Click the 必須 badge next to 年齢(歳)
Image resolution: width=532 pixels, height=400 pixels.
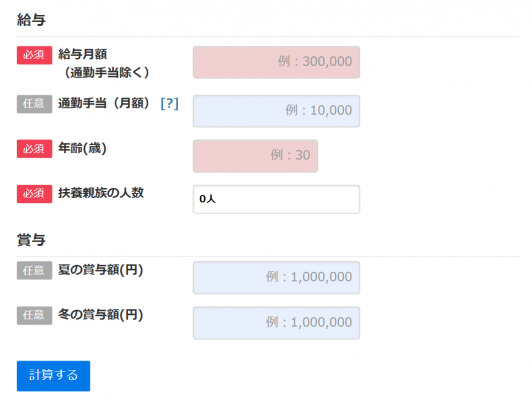[x=34, y=149]
